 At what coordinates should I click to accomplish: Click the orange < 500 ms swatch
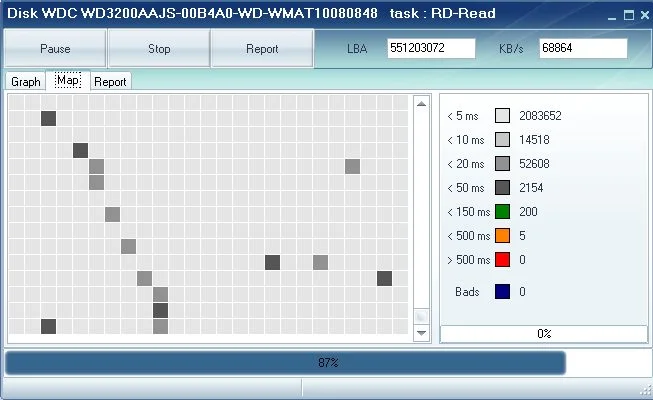[502, 236]
